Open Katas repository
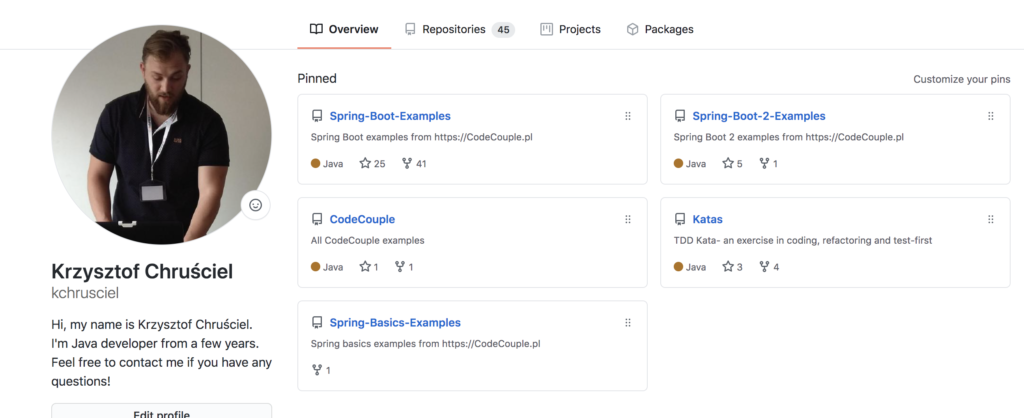Image resolution: width=1024 pixels, height=418 pixels. pyautogui.click(x=707, y=219)
